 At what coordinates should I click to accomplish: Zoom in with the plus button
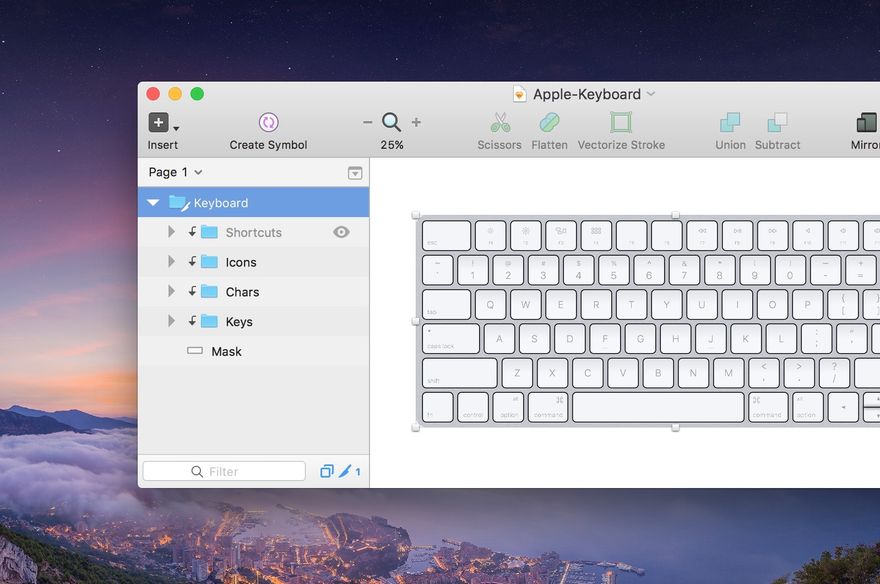click(x=416, y=122)
